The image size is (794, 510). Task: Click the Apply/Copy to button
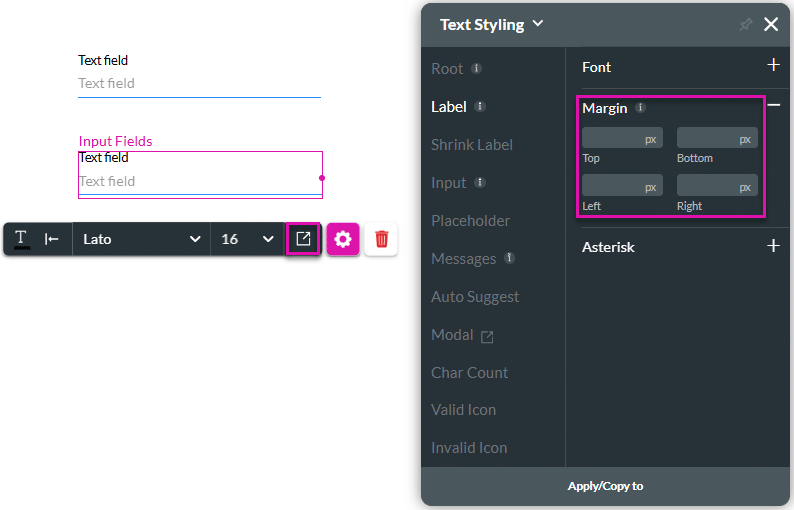click(x=605, y=486)
